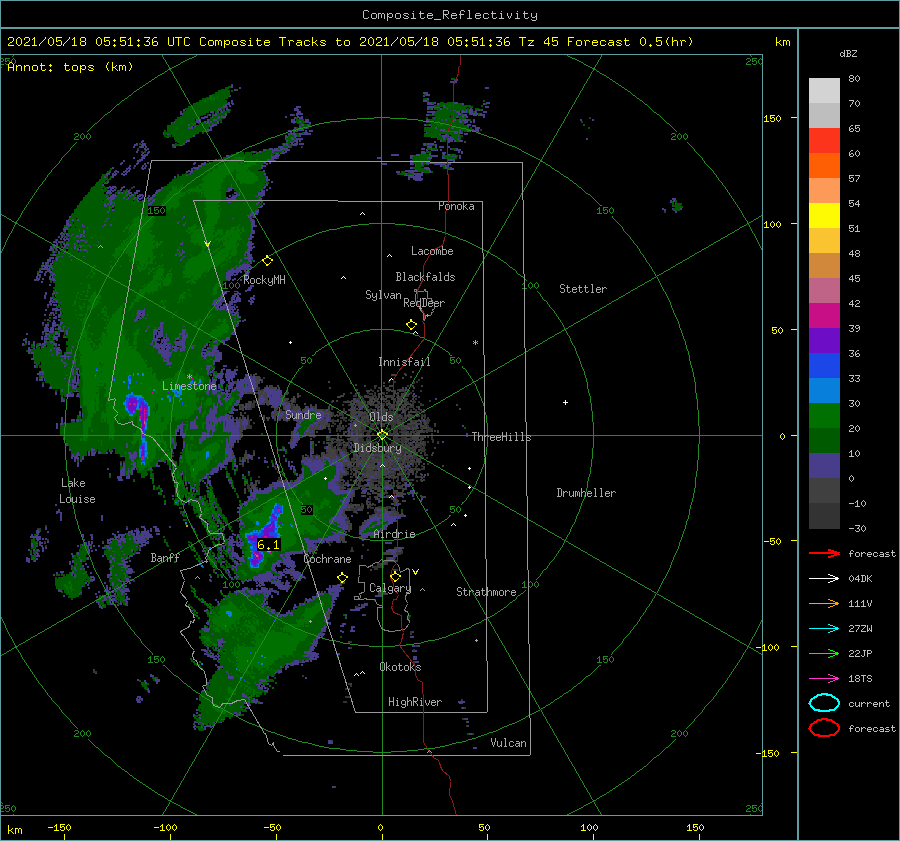900x841 pixels.
Task: Click the Didsbury city label
Action: pos(378,448)
